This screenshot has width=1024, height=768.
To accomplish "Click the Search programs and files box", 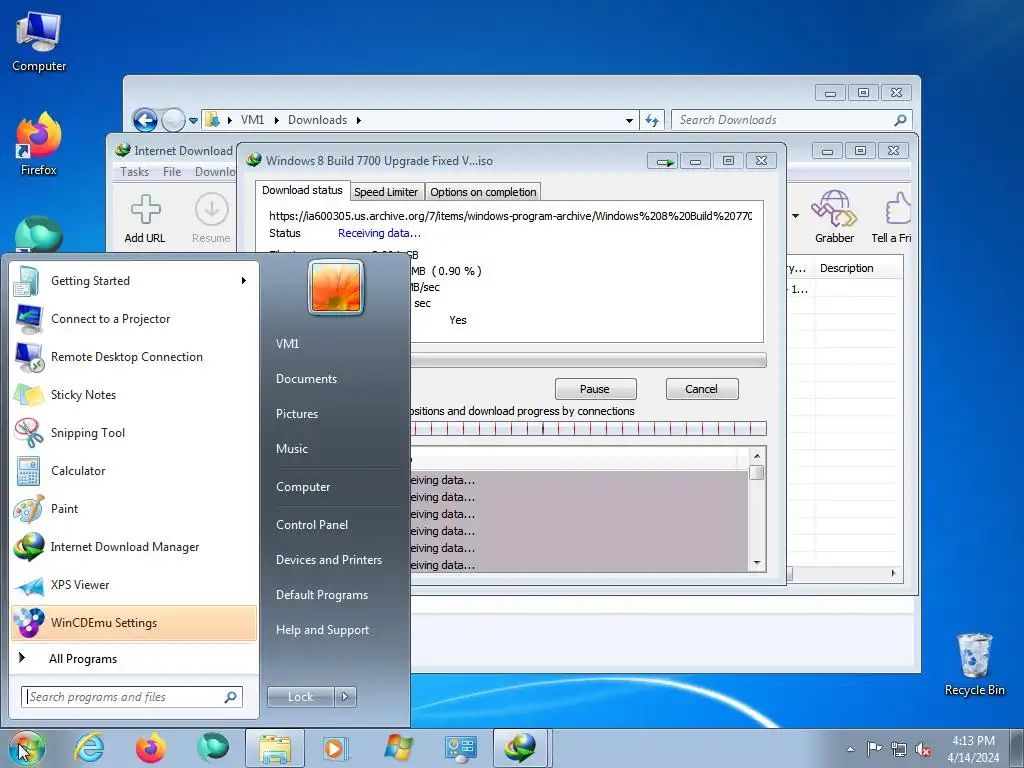I will 131,697.
